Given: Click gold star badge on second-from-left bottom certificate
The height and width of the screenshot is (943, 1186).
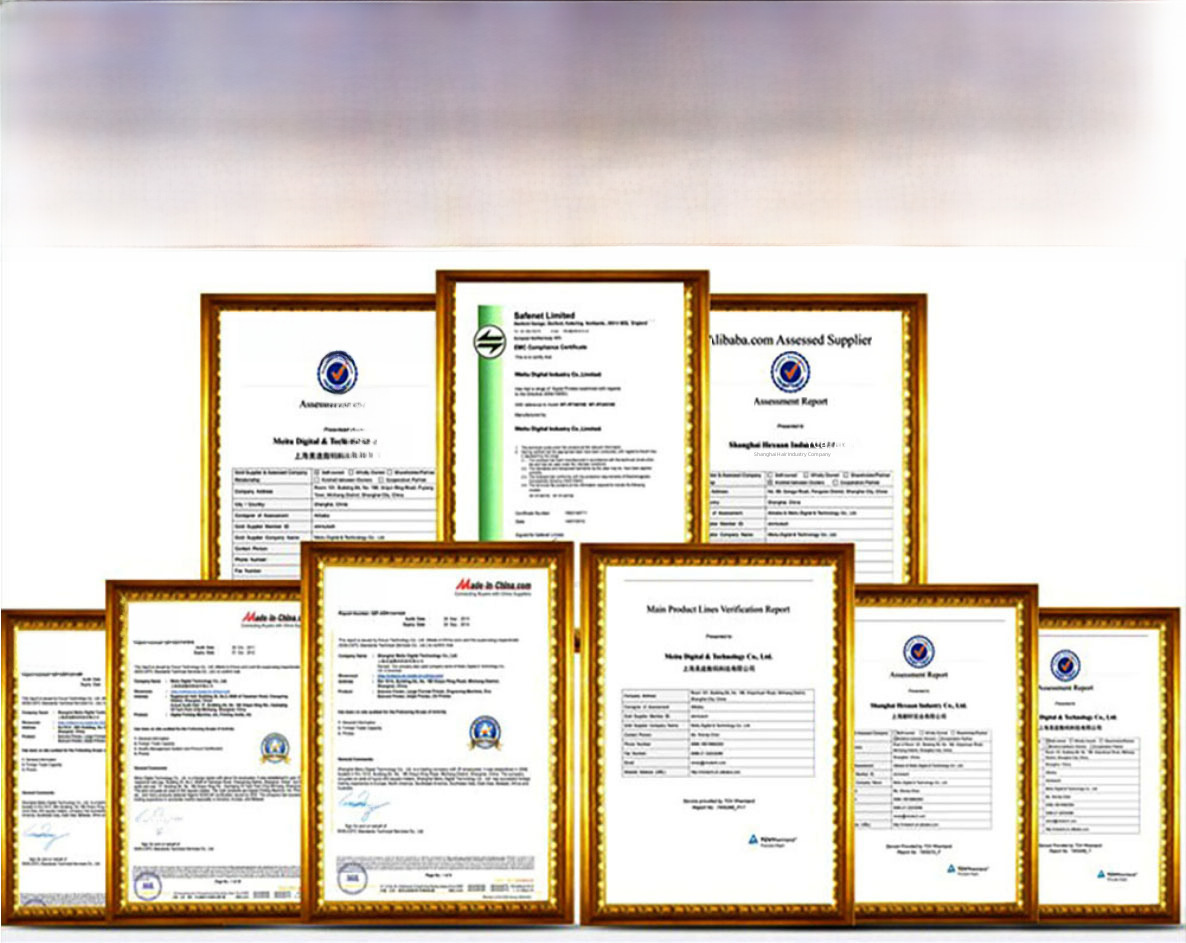Looking at the screenshot, I should (x=275, y=747).
